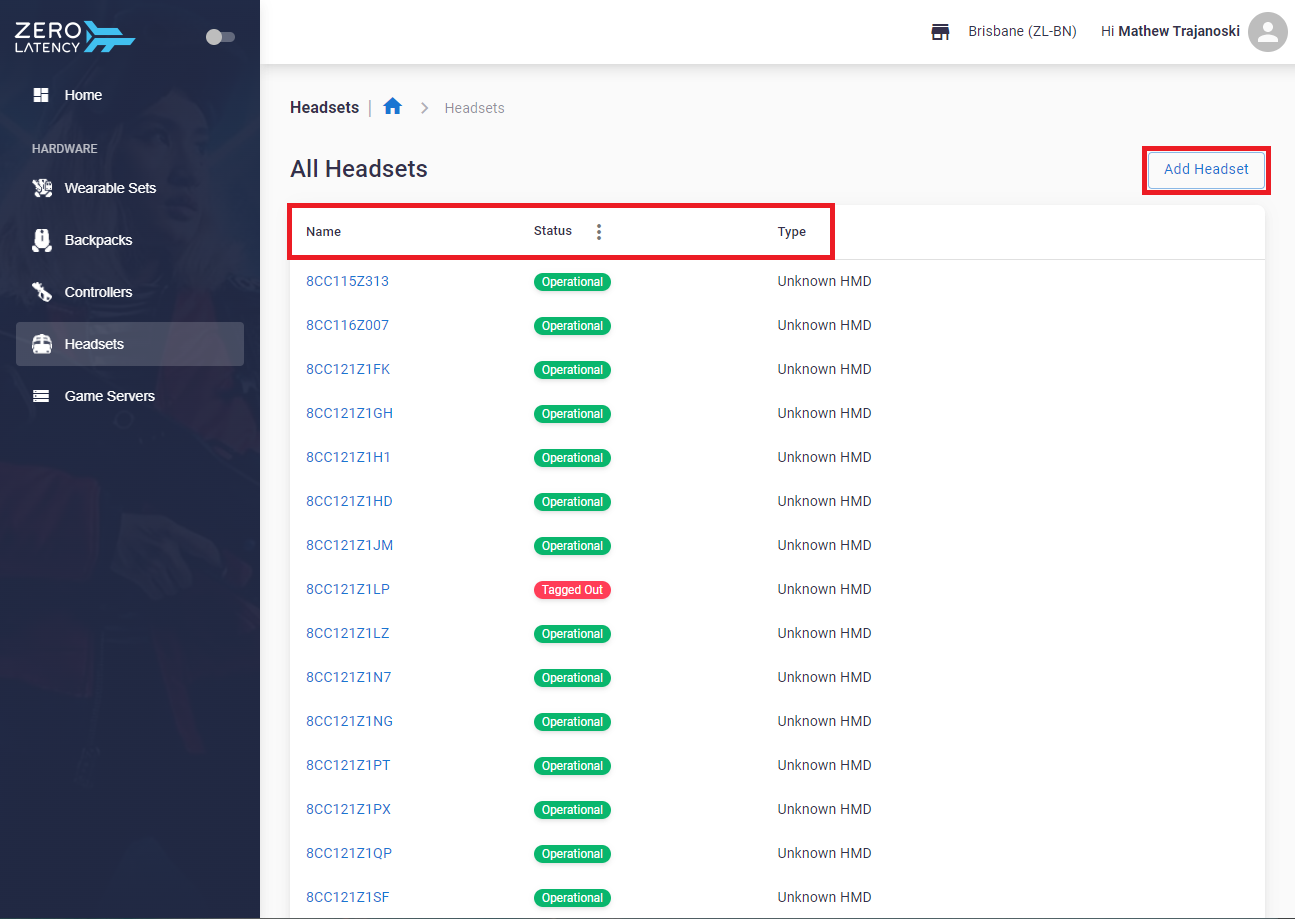Open the Brisbane (ZL-BN) location selector
1295x919 pixels.
[1022, 32]
